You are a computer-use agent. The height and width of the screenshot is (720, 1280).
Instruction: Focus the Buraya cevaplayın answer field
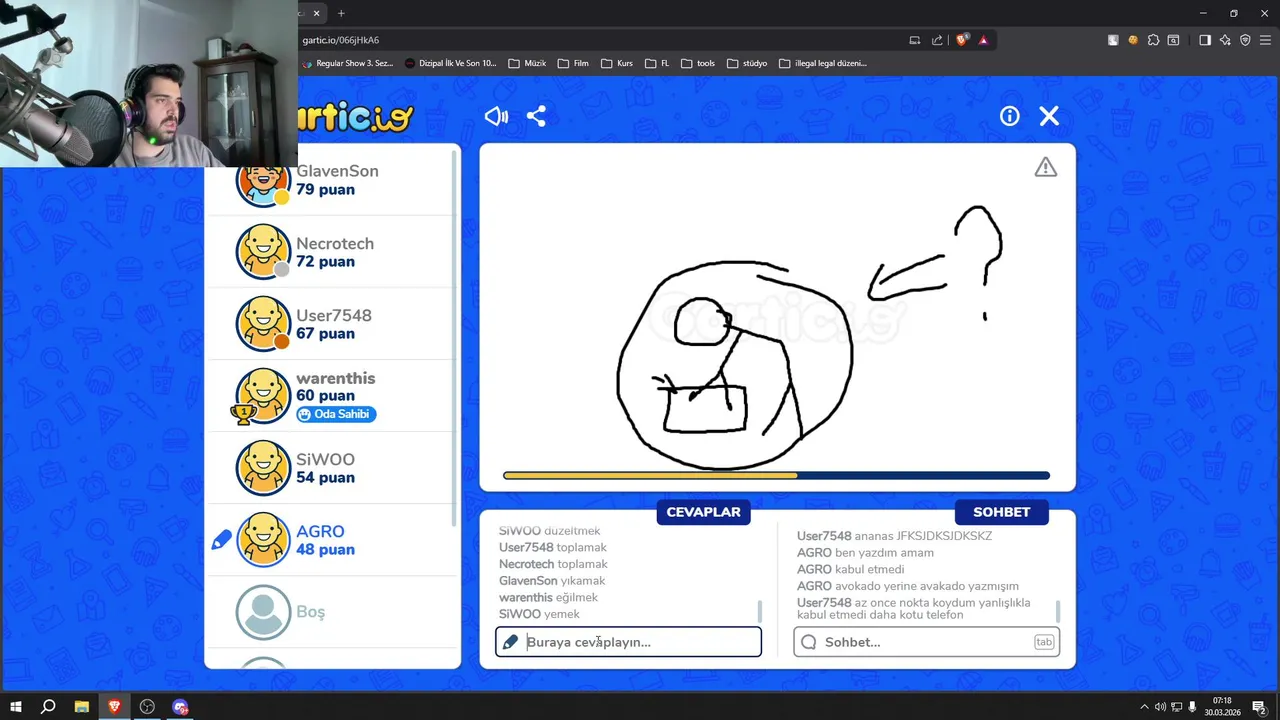click(628, 642)
